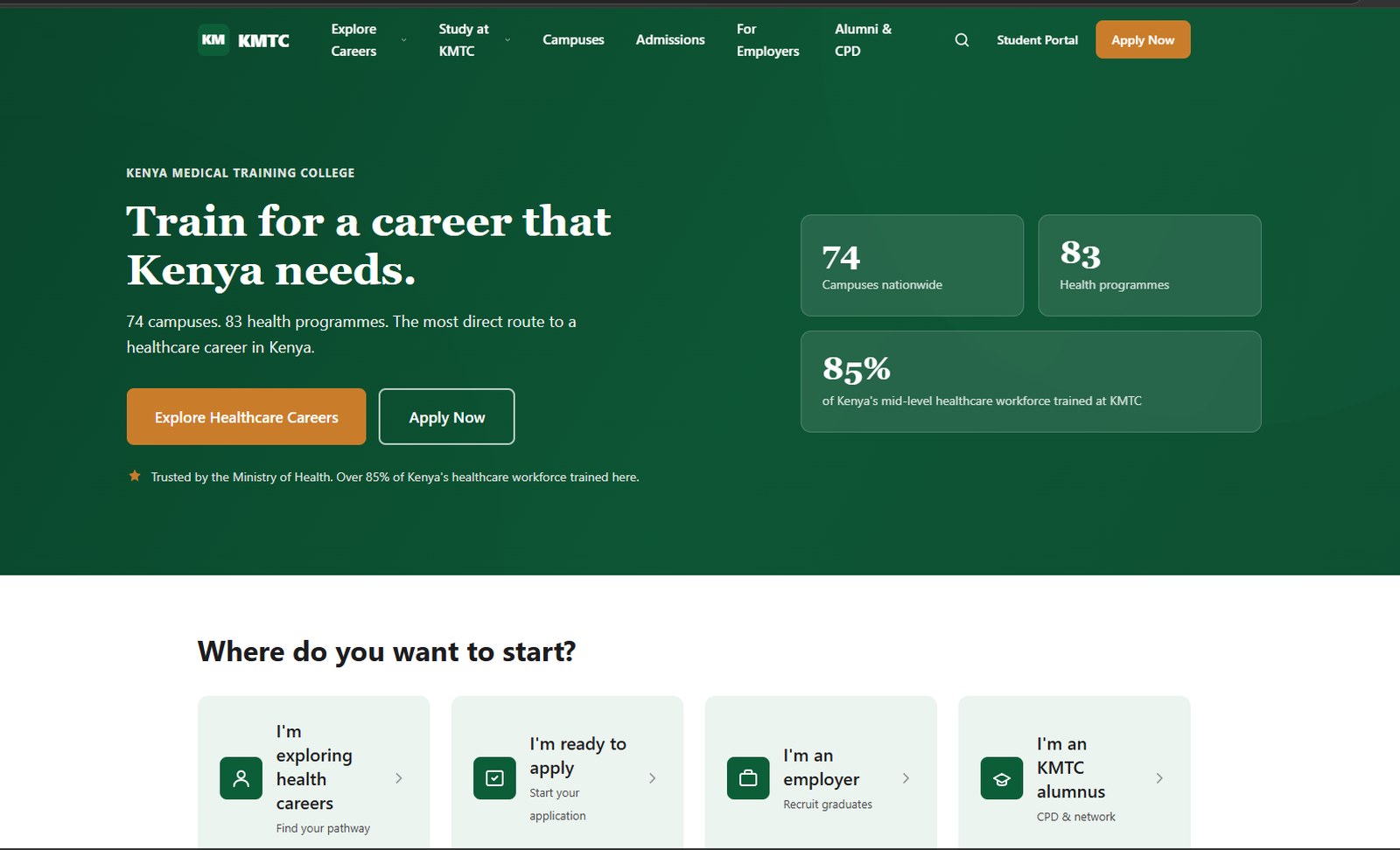Screen dimensions: 1400x850
Task: Click "I'm ready to apply" text
Action: 578,756
